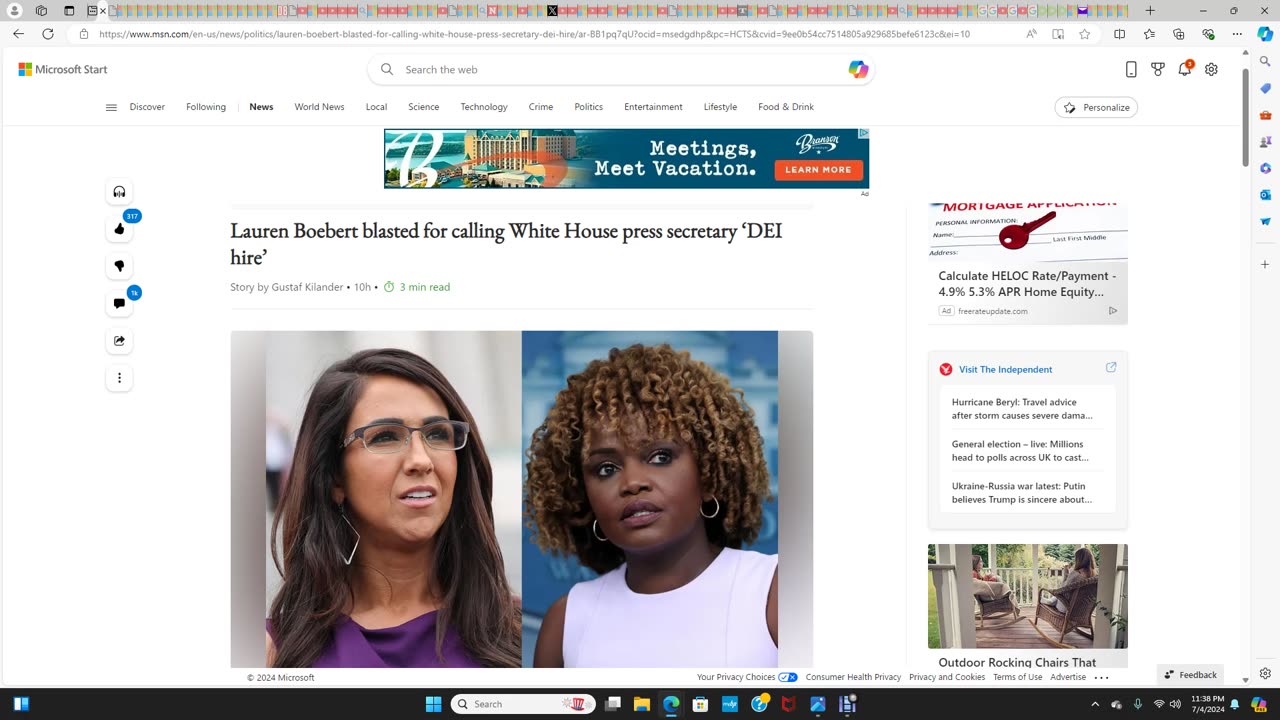
Task: Open Outlook icon in Edge sidebar
Action: point(1265,195)
